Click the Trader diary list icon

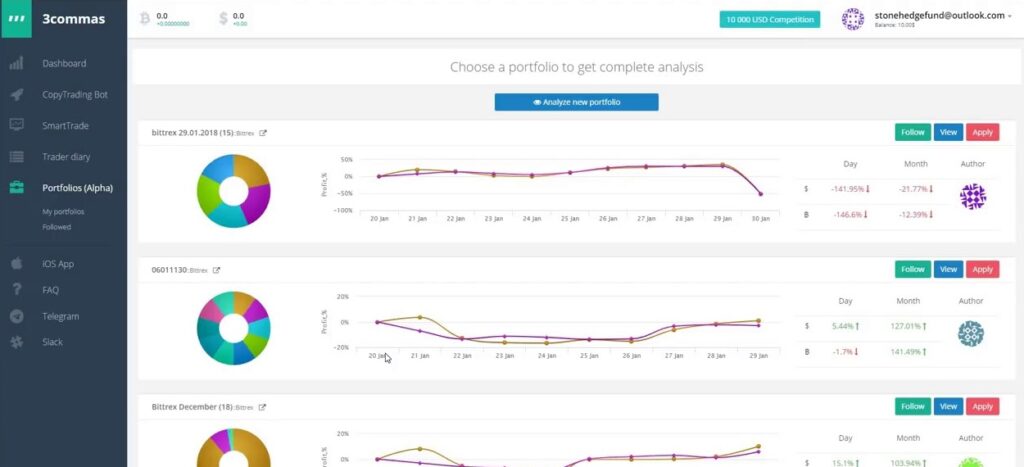click(x=16, y=157)
